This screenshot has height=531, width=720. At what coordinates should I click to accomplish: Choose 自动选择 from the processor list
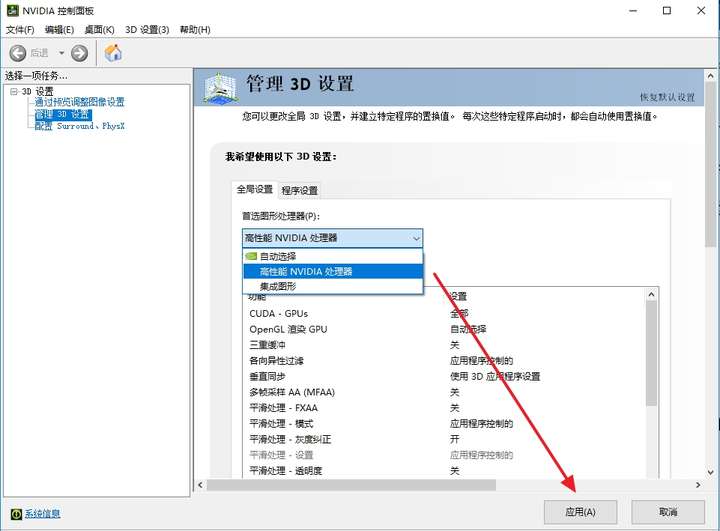pos(333,256)
